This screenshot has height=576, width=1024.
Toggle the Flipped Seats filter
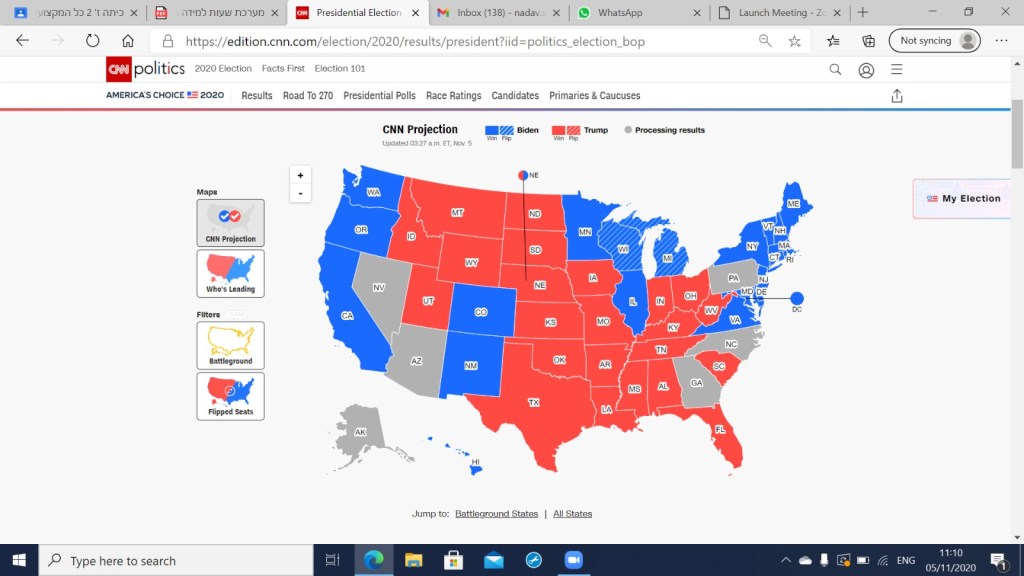[231, 396]
